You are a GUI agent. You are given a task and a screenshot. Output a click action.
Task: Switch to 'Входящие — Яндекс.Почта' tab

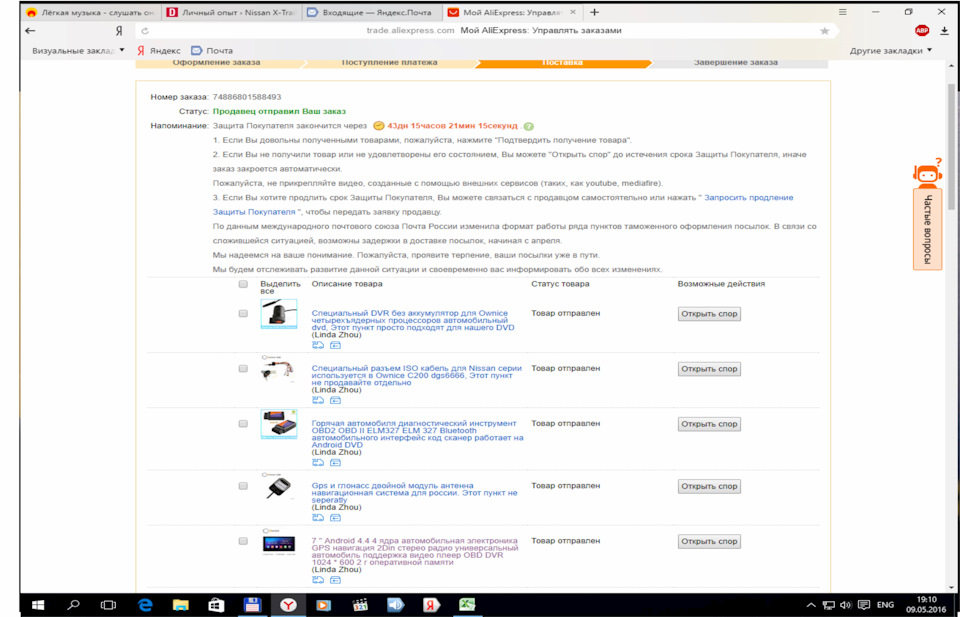[372, 12]
